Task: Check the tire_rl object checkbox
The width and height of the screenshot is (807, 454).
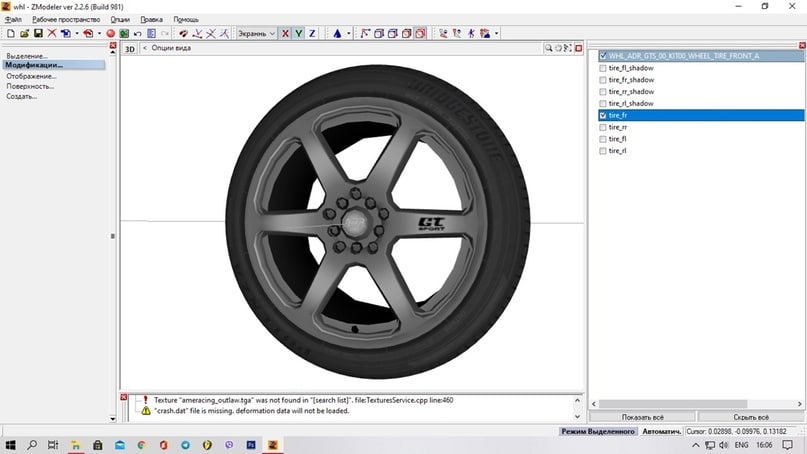Action: [603, 151]
